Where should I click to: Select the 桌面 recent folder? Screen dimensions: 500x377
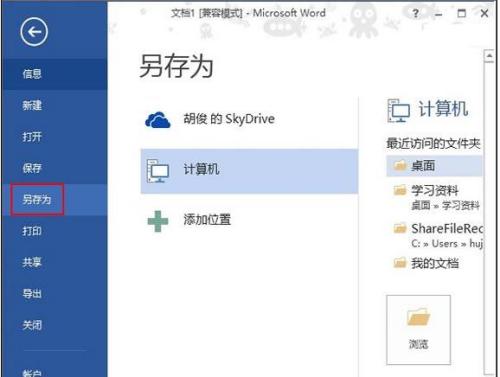click(434, 166)
